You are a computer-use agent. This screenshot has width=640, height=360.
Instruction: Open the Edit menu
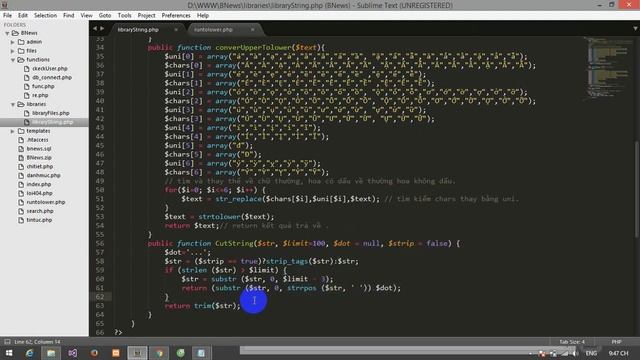point(23,16)
